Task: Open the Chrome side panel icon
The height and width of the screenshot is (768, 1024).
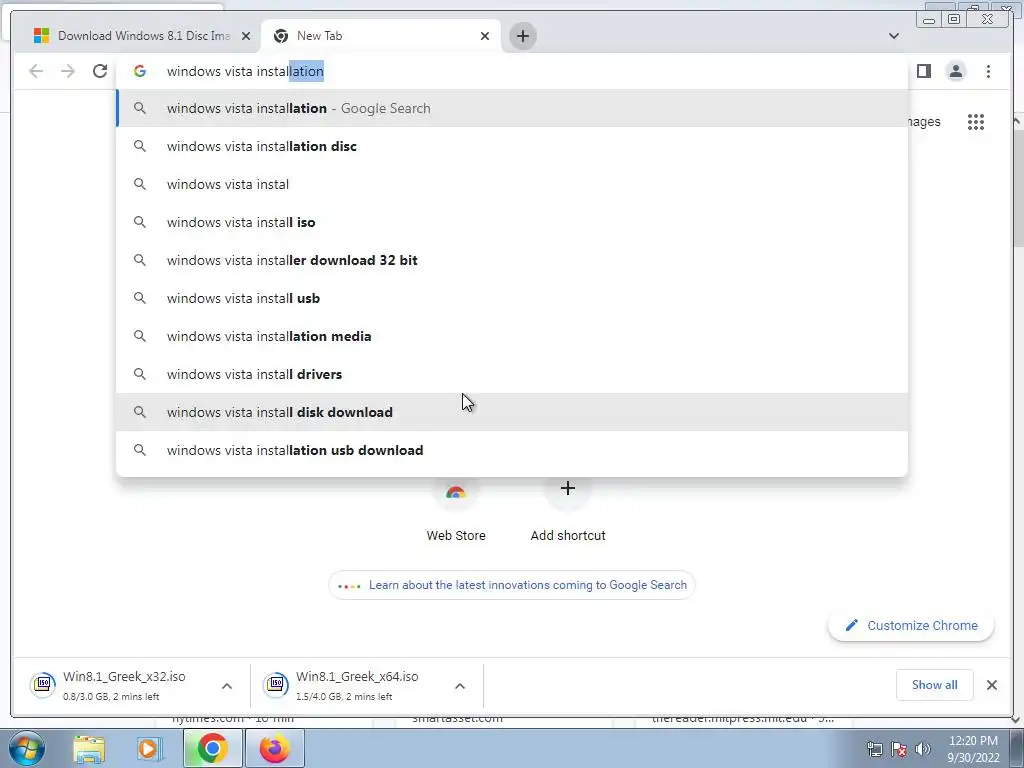Action: [x=923, y=71]
